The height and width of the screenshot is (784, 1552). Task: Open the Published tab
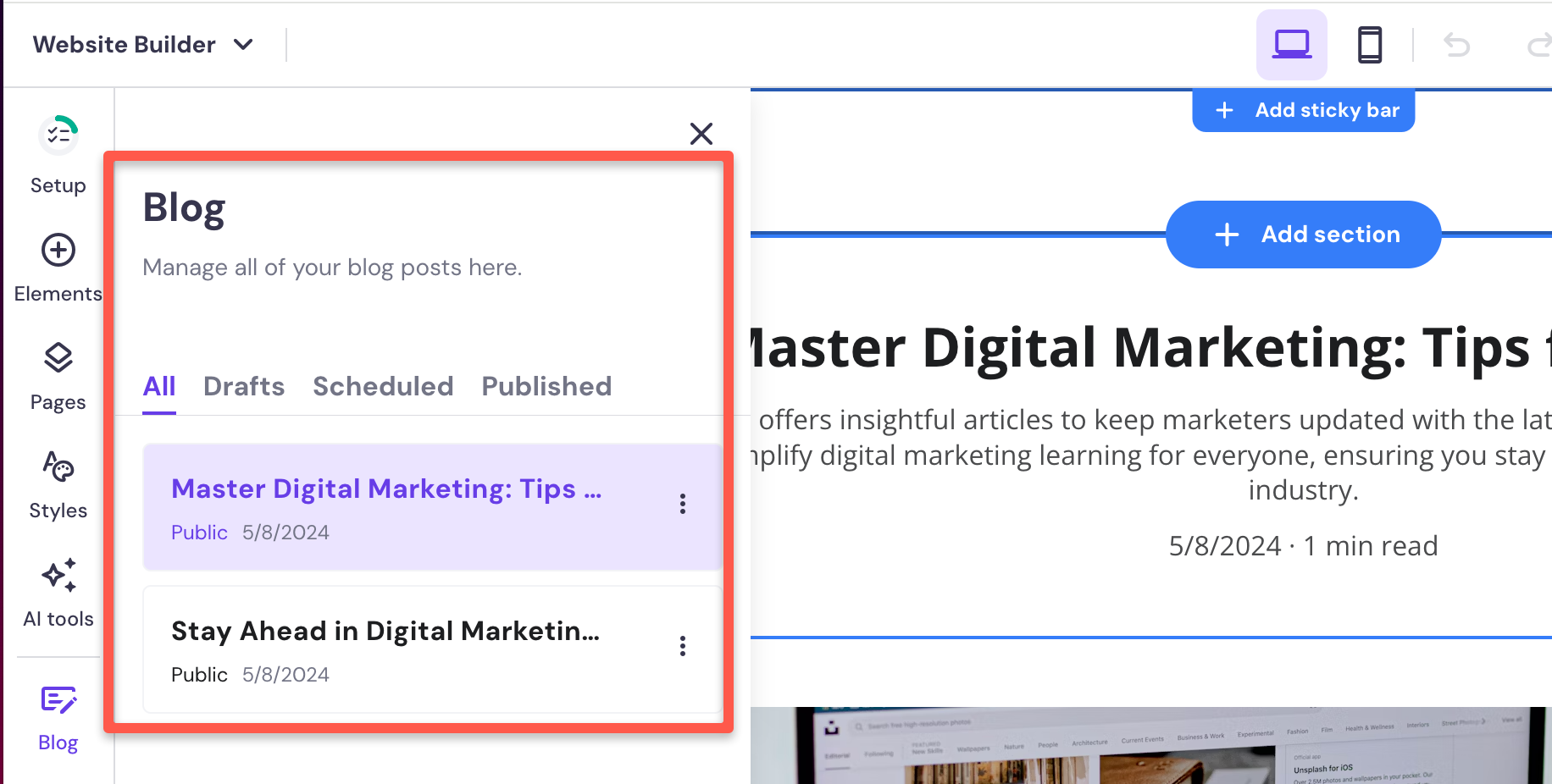point(546,386)
